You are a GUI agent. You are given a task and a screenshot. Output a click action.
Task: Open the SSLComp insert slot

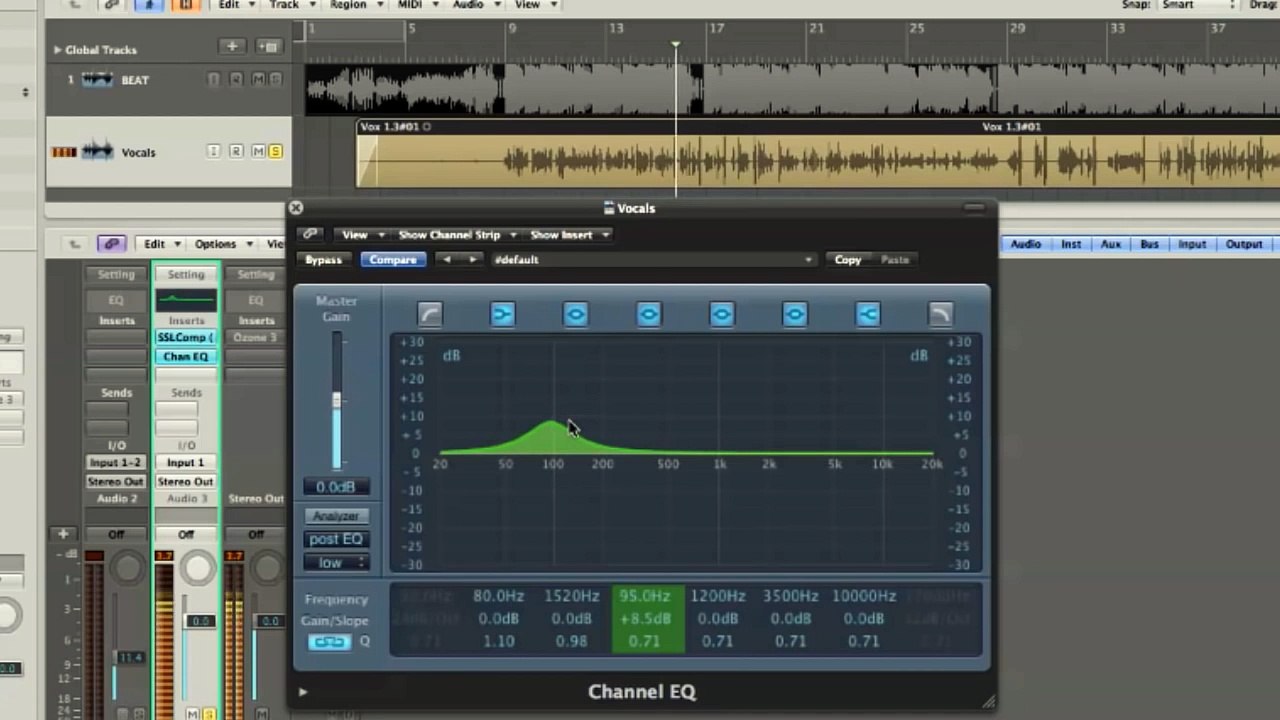[x=186, y=337]
